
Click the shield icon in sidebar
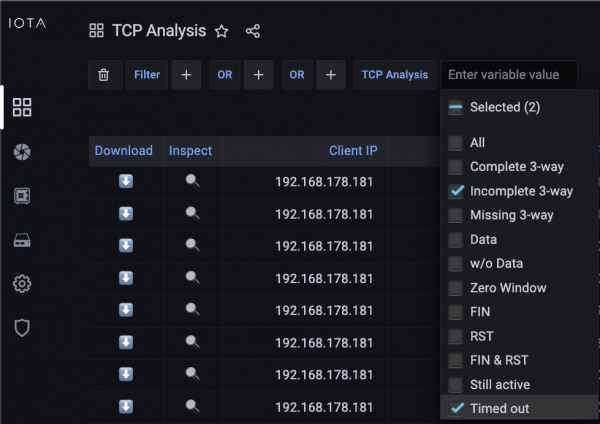[22, 327]
